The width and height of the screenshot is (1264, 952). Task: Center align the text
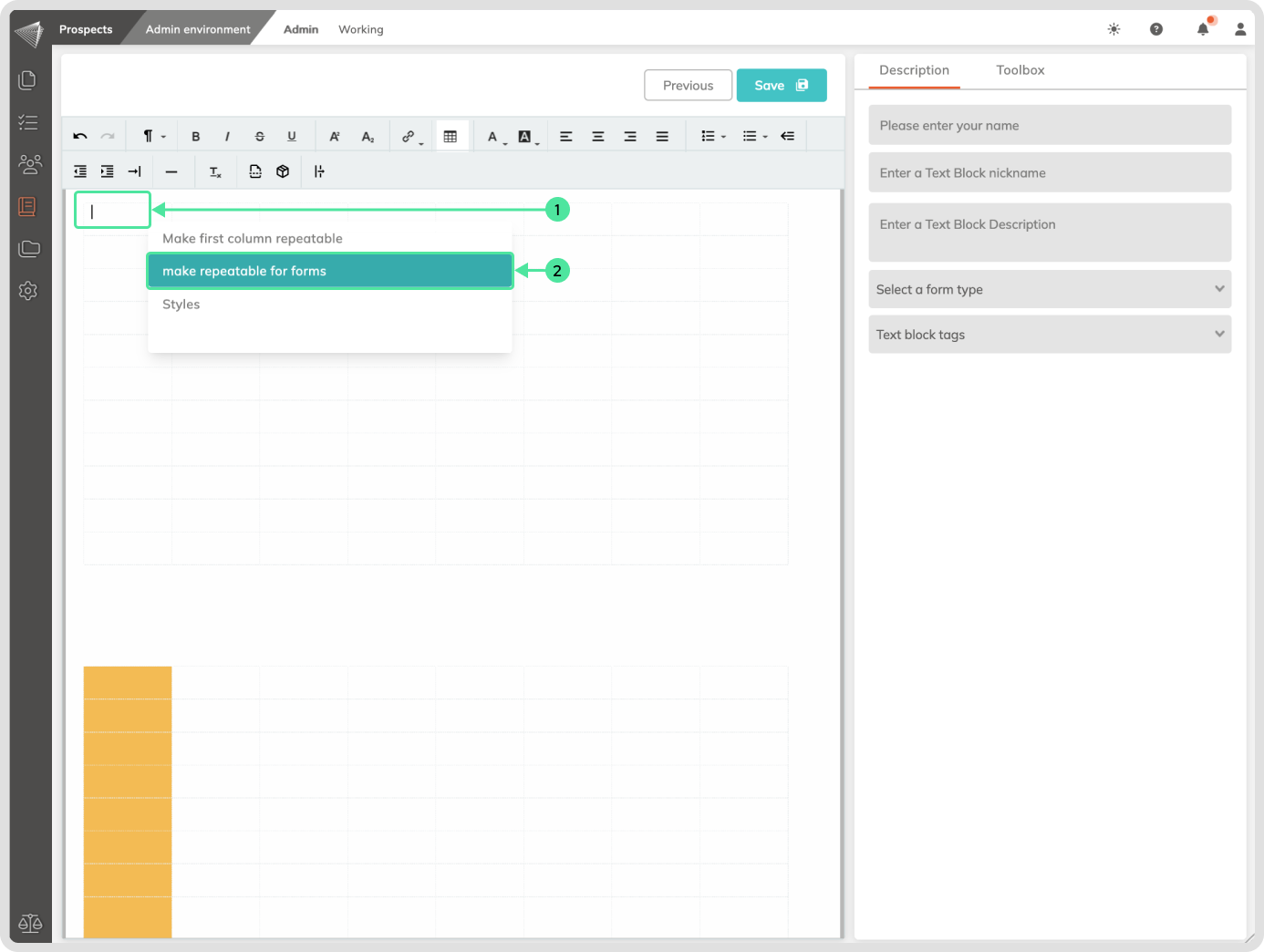click(x=598, y=137)
